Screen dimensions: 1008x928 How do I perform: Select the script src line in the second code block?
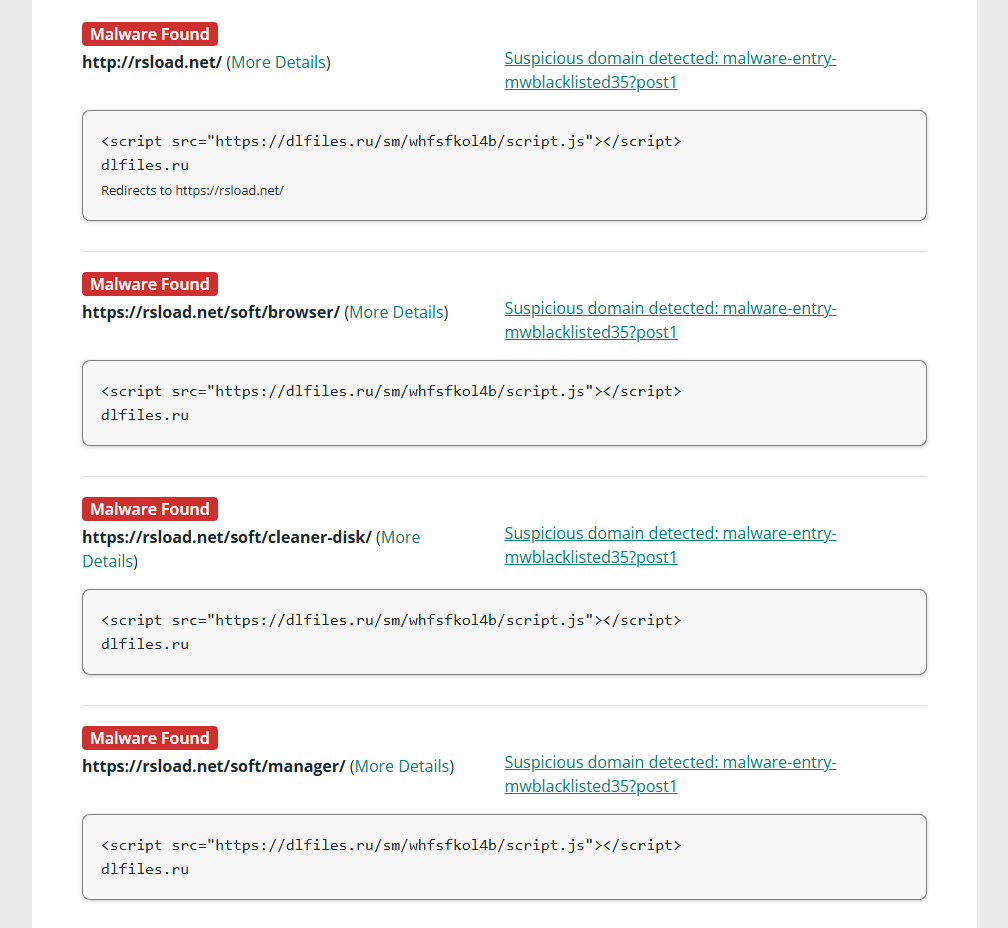point(391,391)
